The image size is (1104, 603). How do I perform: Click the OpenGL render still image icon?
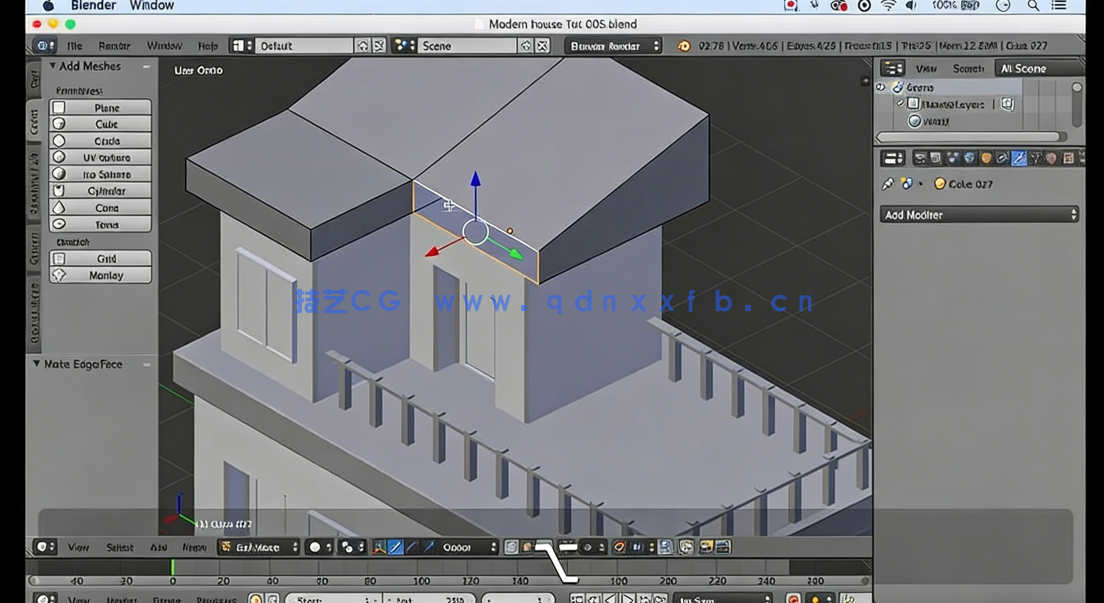pyautogui.click(x=705, y=547)
